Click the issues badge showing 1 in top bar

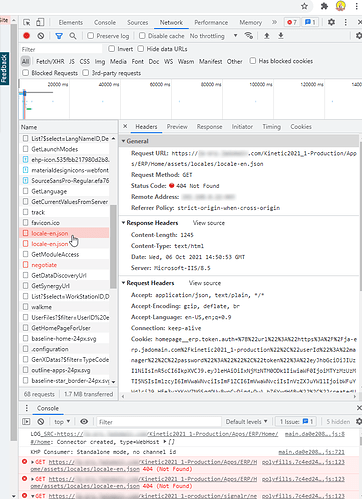tap(310, 22)
